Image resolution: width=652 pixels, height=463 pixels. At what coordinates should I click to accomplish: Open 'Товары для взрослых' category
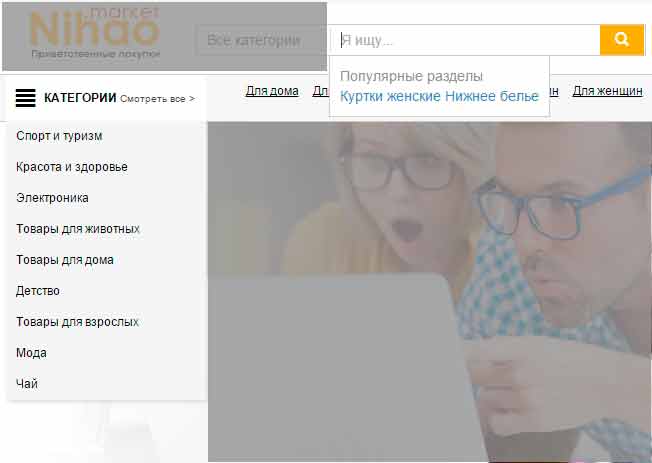(x=77, y=322)
